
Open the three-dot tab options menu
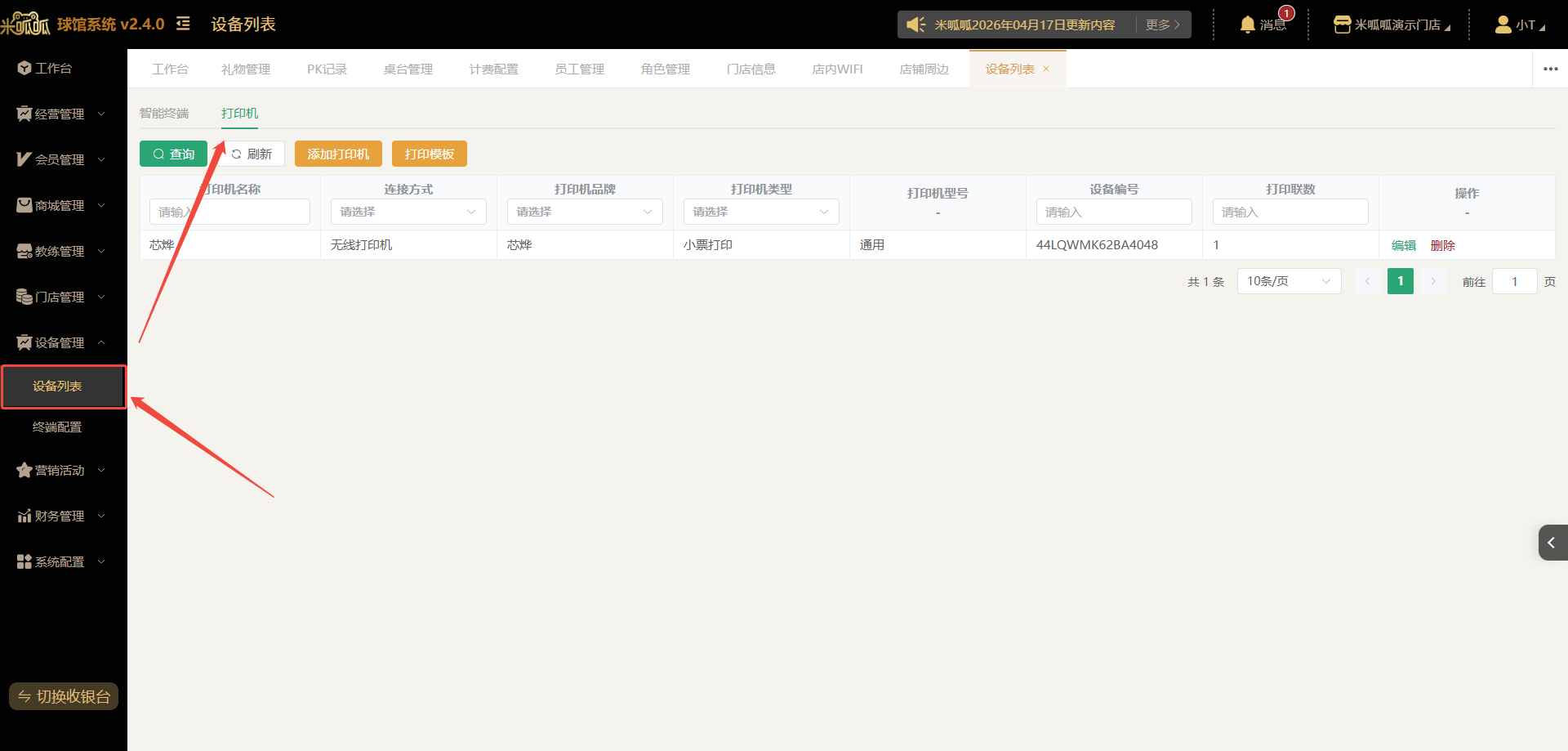point(1550,69)
